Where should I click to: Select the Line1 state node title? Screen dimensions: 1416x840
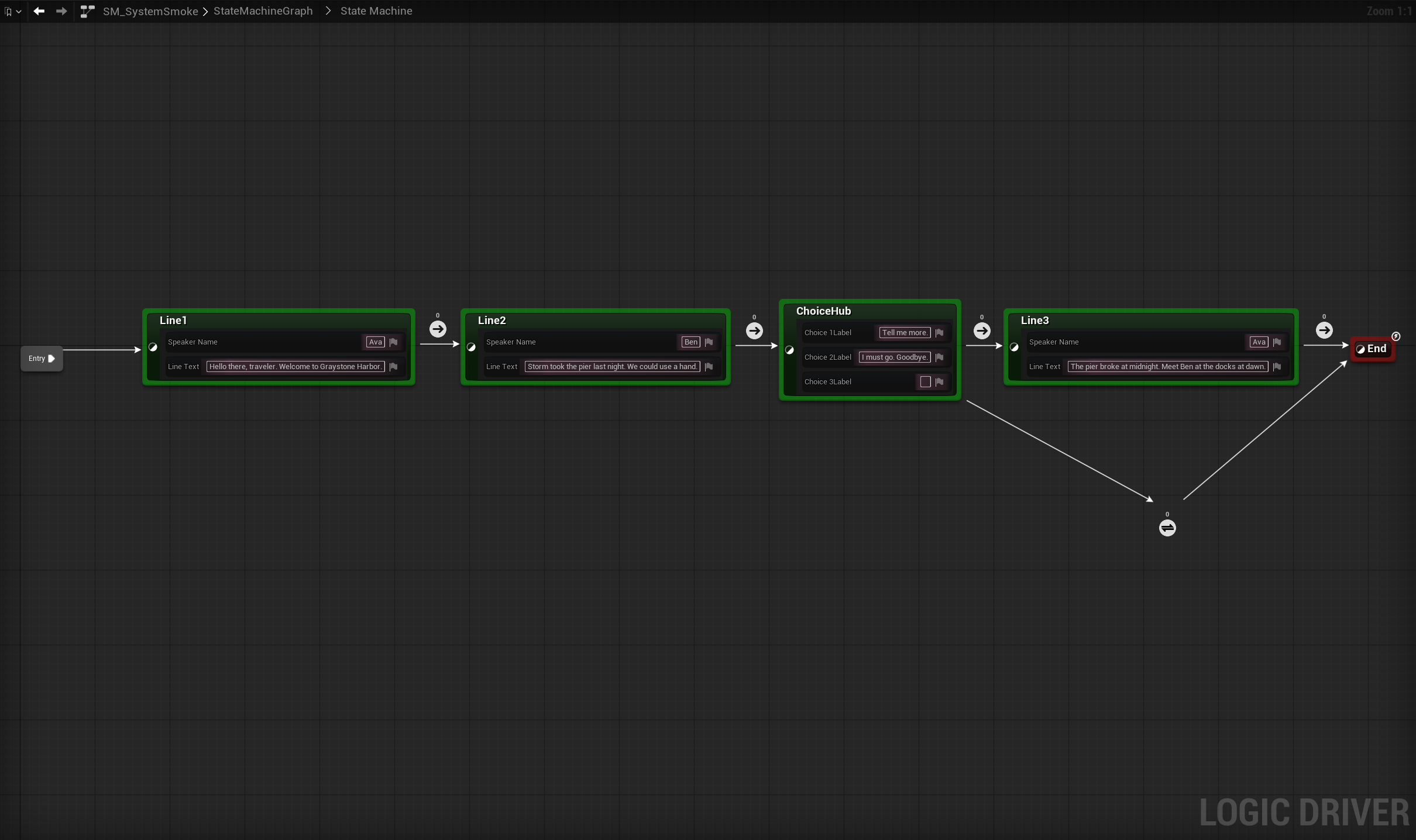(173, 321)
